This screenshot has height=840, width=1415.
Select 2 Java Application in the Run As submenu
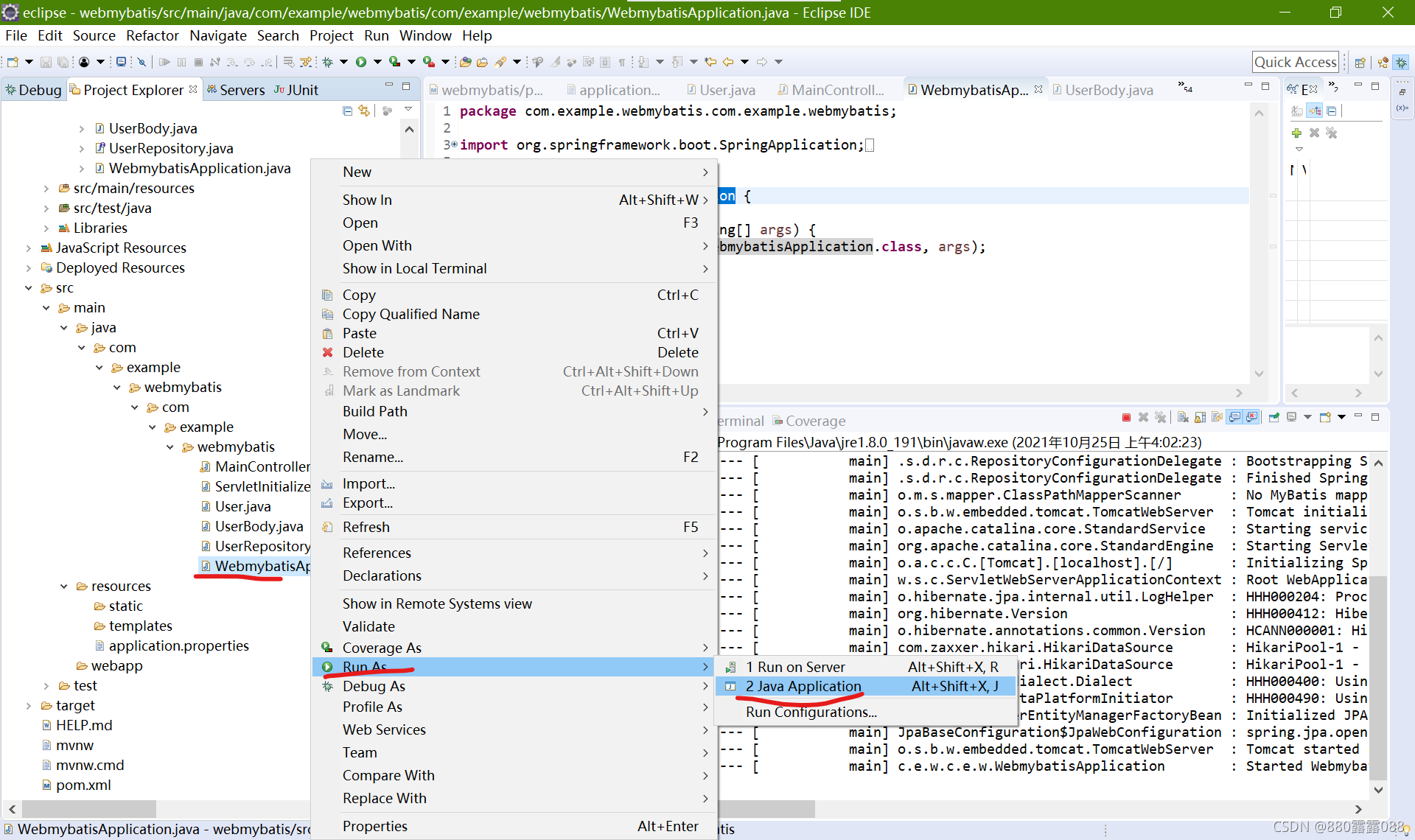(x=802, y=686)
